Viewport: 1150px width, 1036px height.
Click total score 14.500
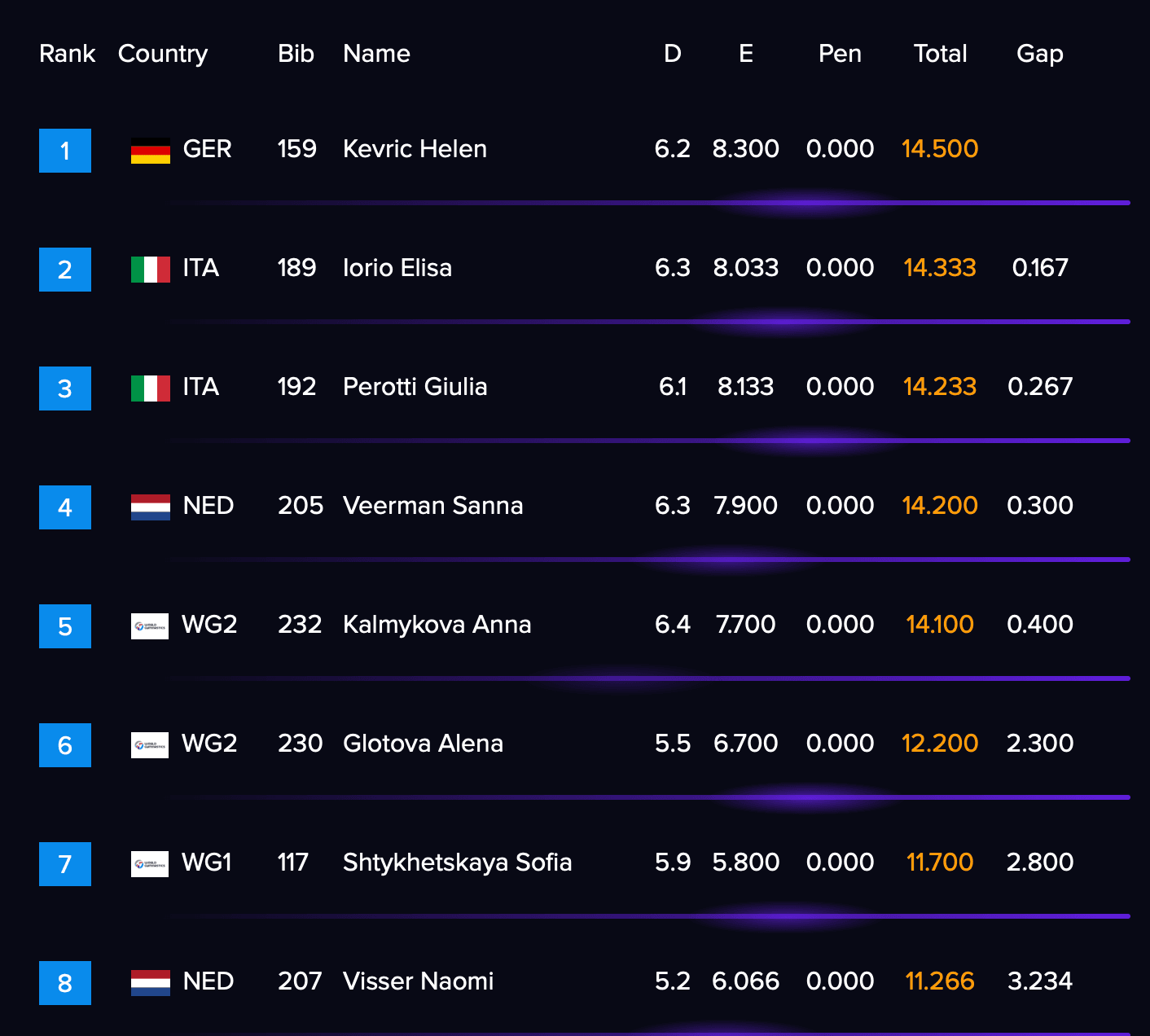point(940,149)
